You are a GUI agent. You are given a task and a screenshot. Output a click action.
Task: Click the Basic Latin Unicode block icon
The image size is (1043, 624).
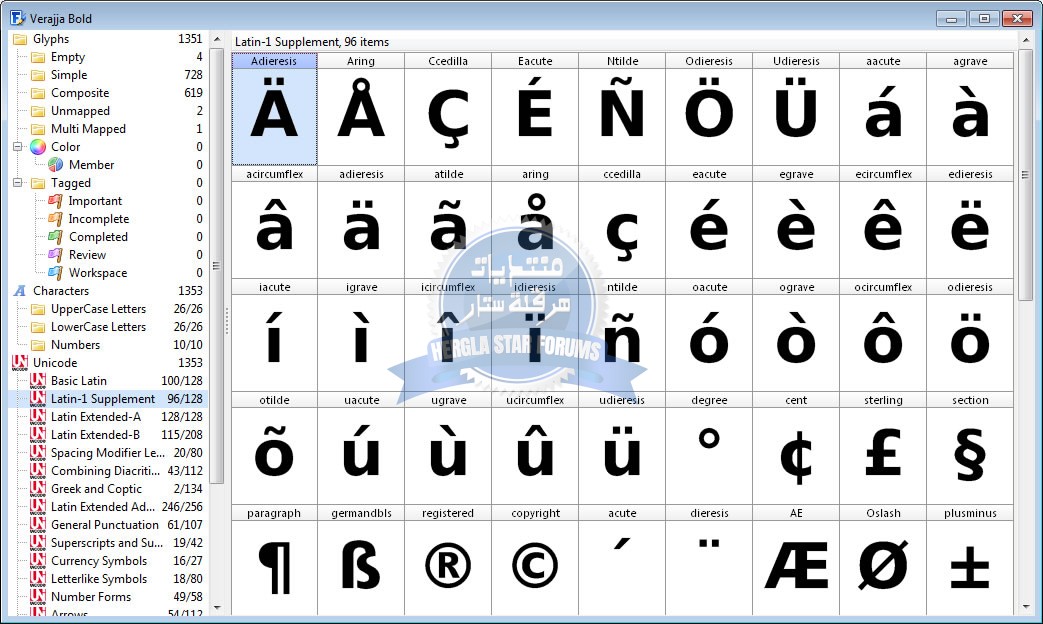pyautogui.click(x=38, y=381)
